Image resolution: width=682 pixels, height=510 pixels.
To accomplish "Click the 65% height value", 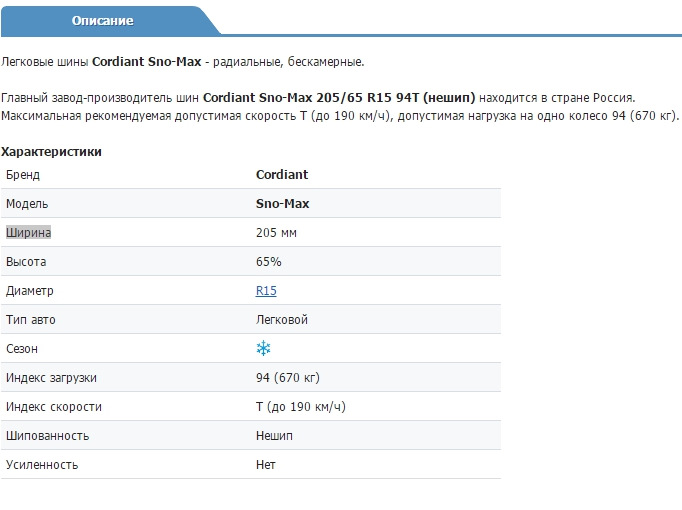I will (268, 262).
